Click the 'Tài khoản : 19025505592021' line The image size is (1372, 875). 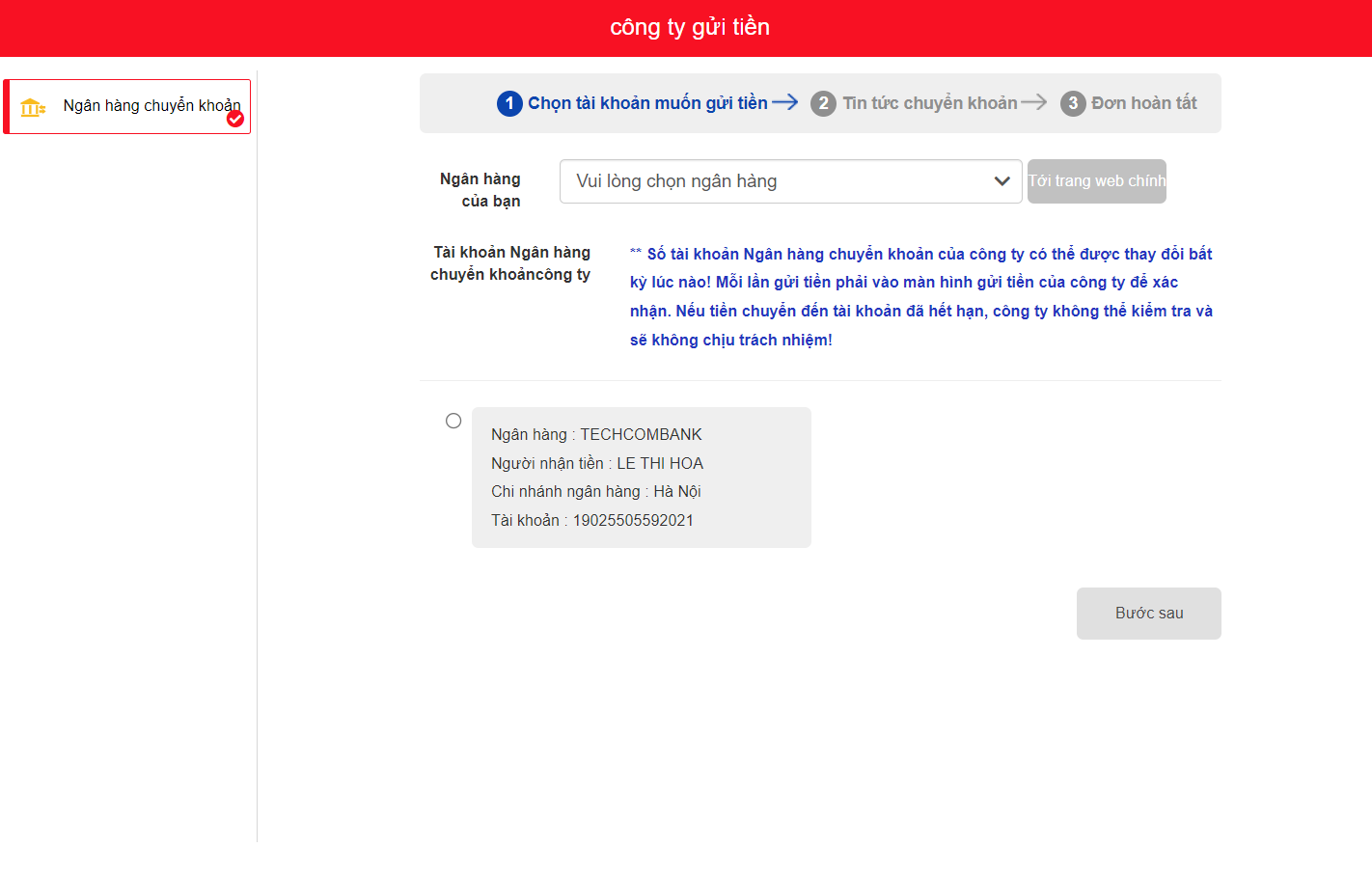click(x=592, y=521)
